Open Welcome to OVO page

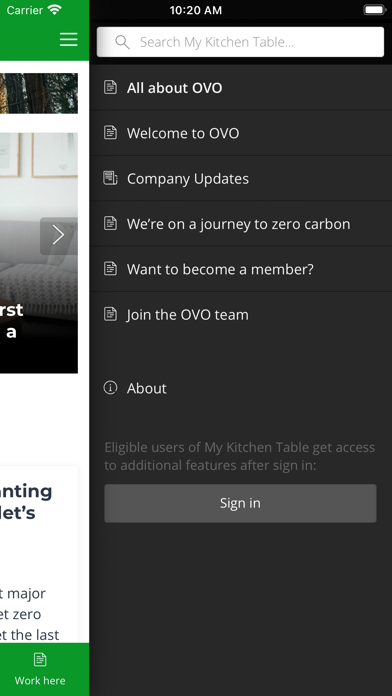(241, 133)
